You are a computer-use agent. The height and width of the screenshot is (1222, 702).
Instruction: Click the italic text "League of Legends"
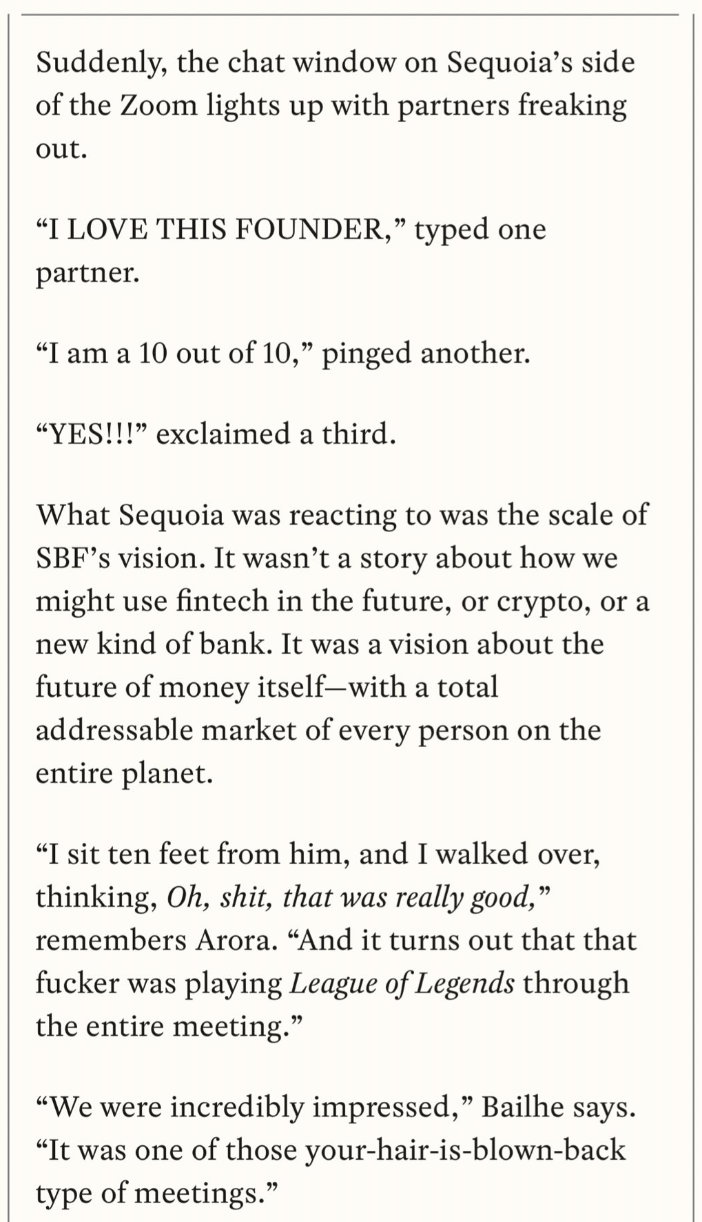point(402,983)
